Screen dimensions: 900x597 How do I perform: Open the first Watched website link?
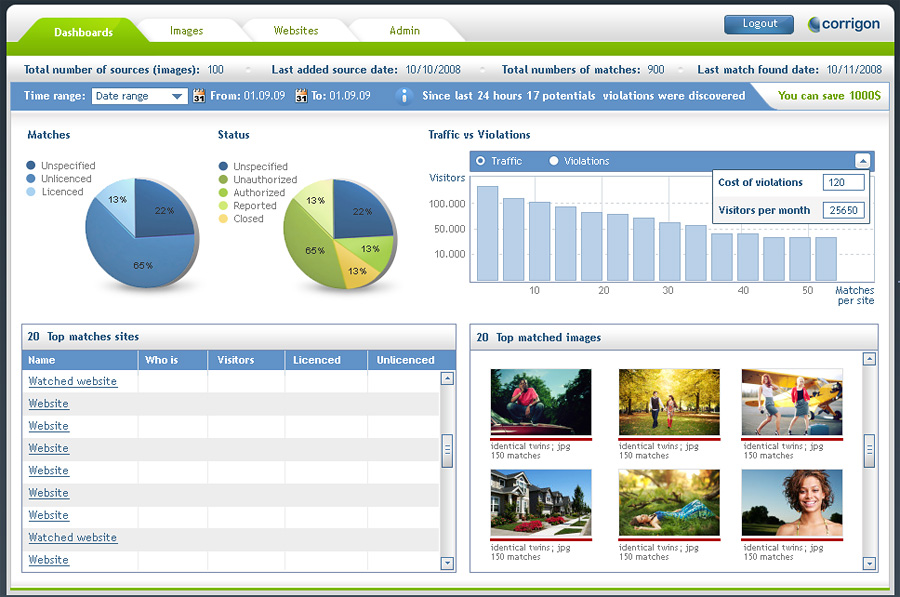coord(73,381)
